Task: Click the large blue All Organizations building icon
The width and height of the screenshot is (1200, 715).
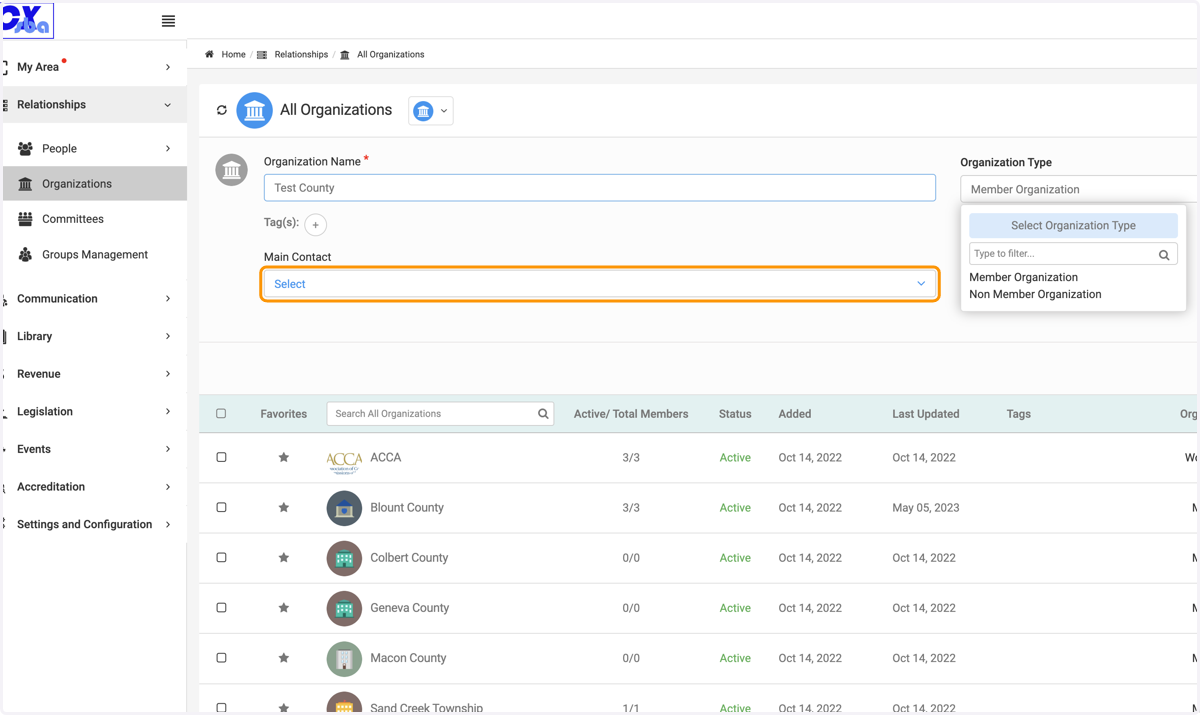Action: point(254,110)
